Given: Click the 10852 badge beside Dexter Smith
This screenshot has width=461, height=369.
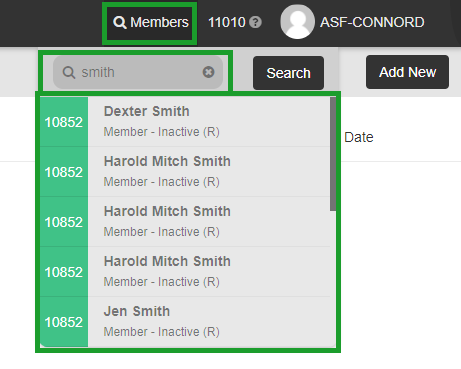Looking at the screenshot, I should (x=64, y=122).
